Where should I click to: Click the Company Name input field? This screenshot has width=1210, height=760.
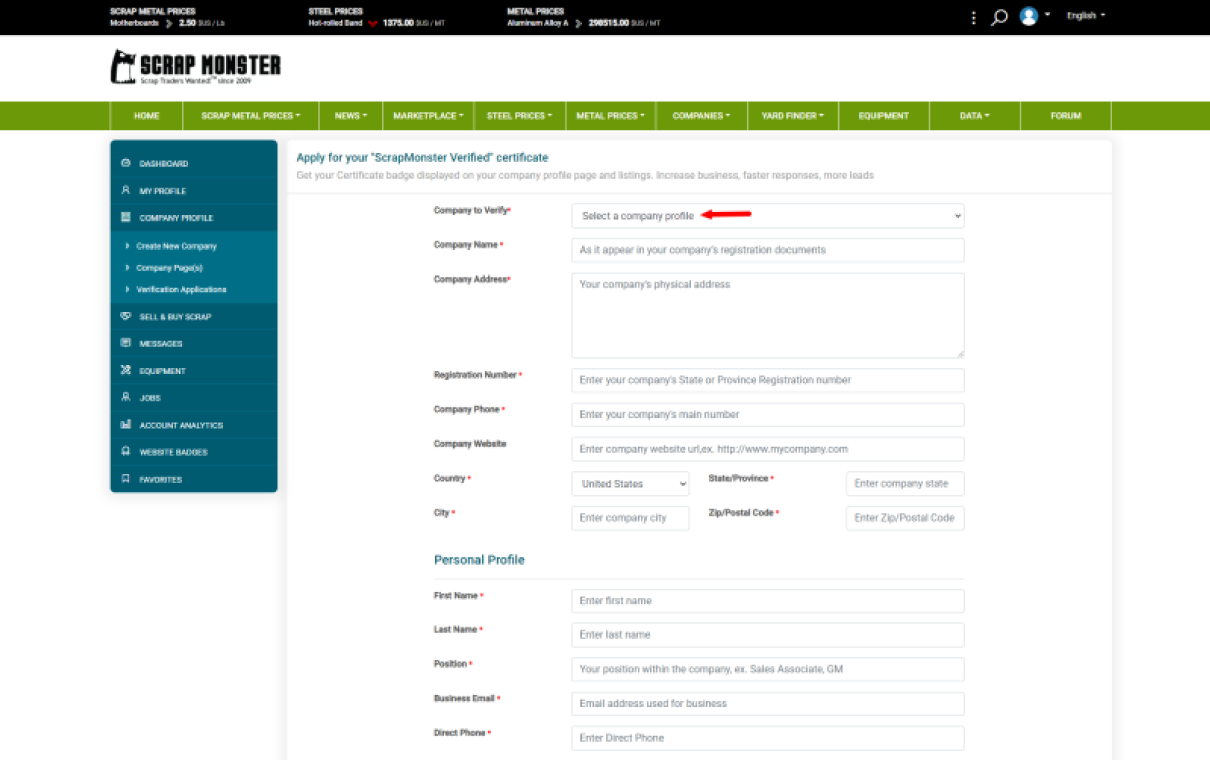(767, 250)
